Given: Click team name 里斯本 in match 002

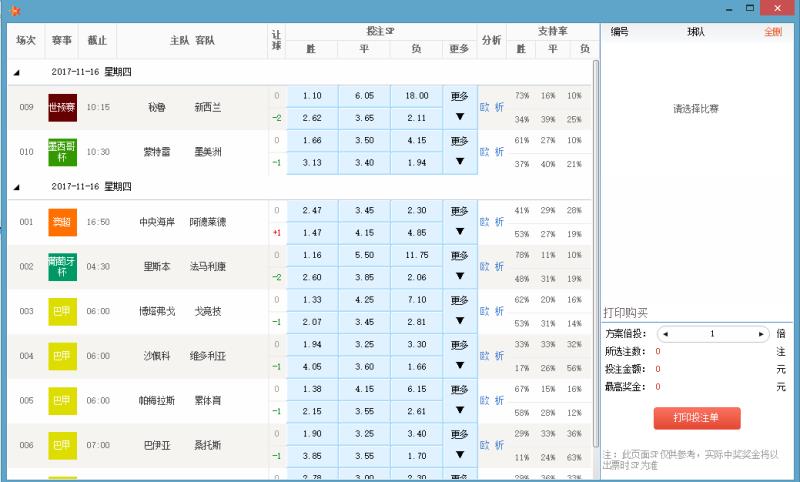Looking at the screenshot, I should (x=157, y=267).
